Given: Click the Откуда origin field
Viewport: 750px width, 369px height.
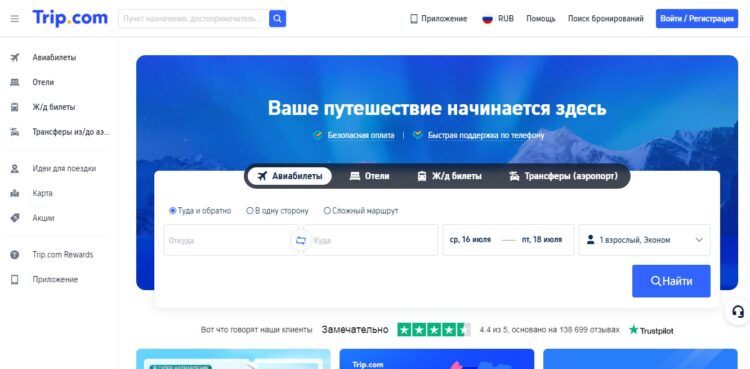Looking at the screenshot, I should click(x=231, y=240).
